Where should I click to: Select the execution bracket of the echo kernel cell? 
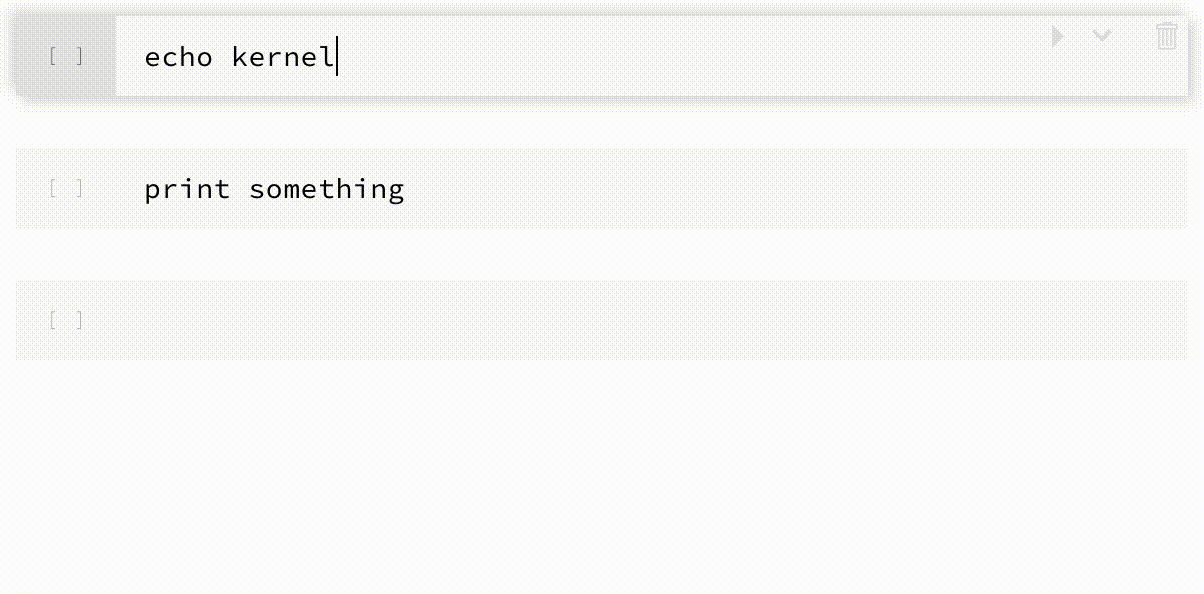point(66,56)
